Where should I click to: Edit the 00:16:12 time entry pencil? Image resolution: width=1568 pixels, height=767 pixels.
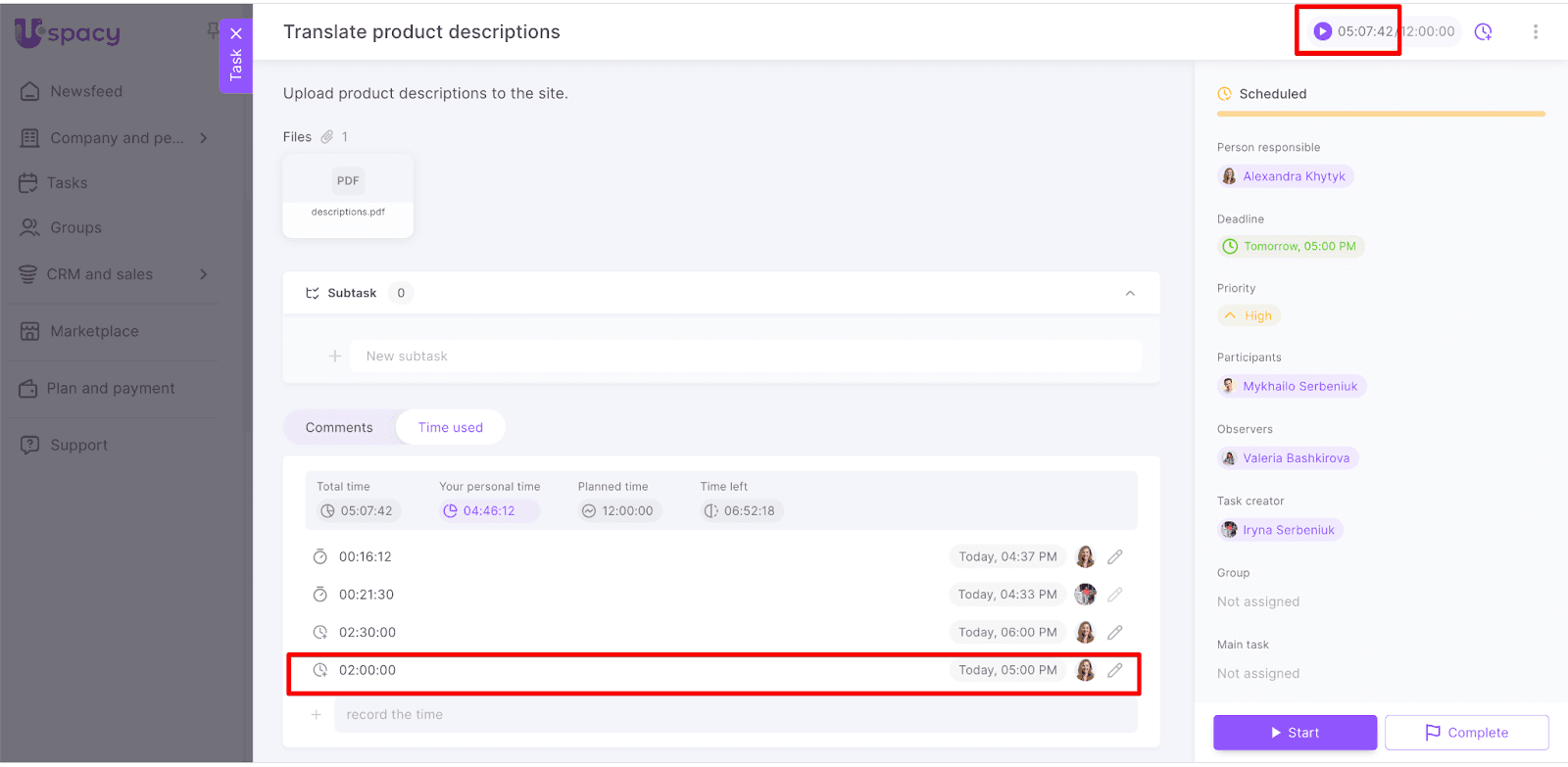pos(1114,556)
